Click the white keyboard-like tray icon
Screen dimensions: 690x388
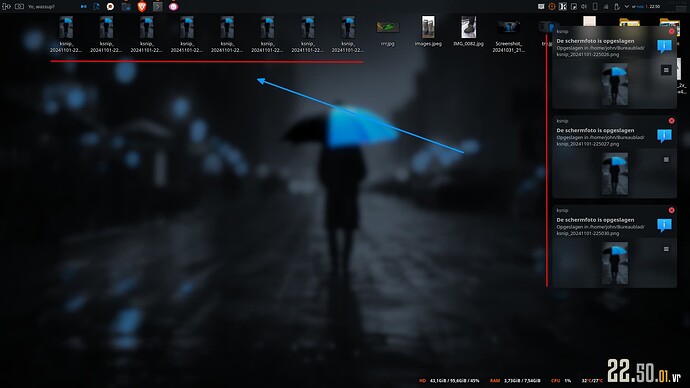click(541, 7)
